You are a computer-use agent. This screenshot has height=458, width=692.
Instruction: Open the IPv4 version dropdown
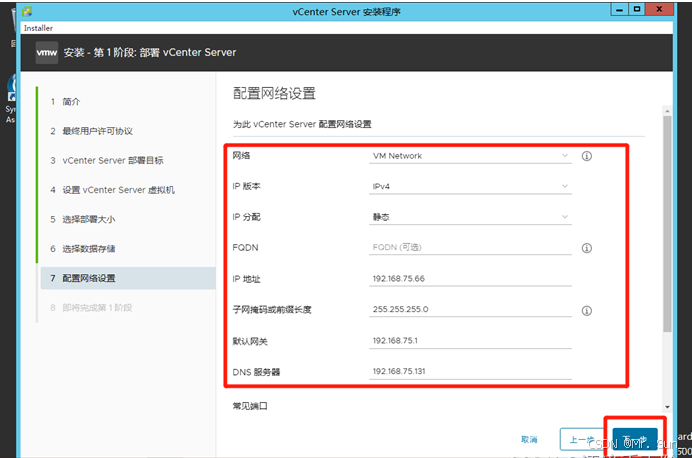click(470, 186)
